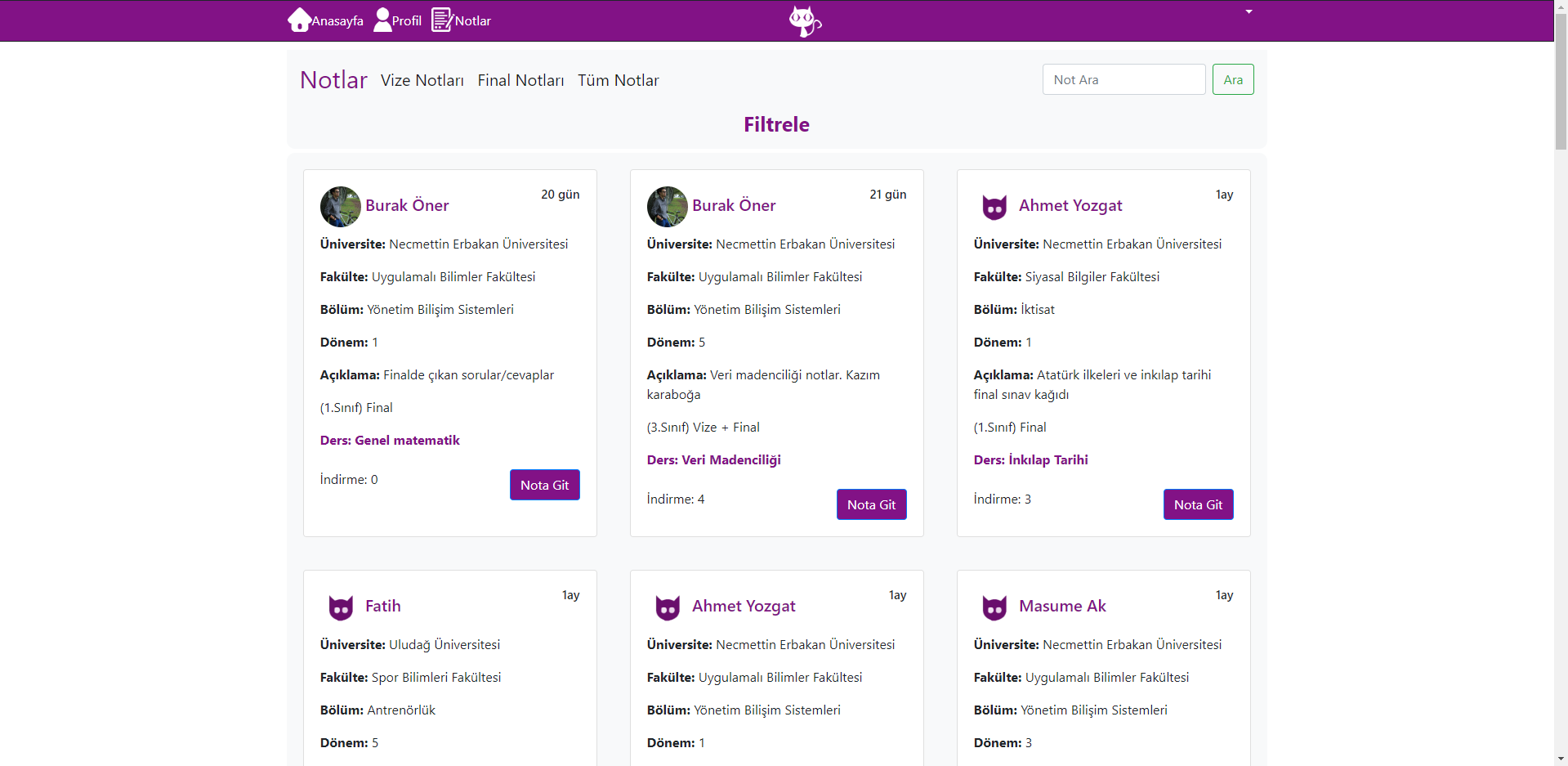Click Burak Öner avatar on 21 gün card
1568x766 pixels.
click(x=668, y=207)
